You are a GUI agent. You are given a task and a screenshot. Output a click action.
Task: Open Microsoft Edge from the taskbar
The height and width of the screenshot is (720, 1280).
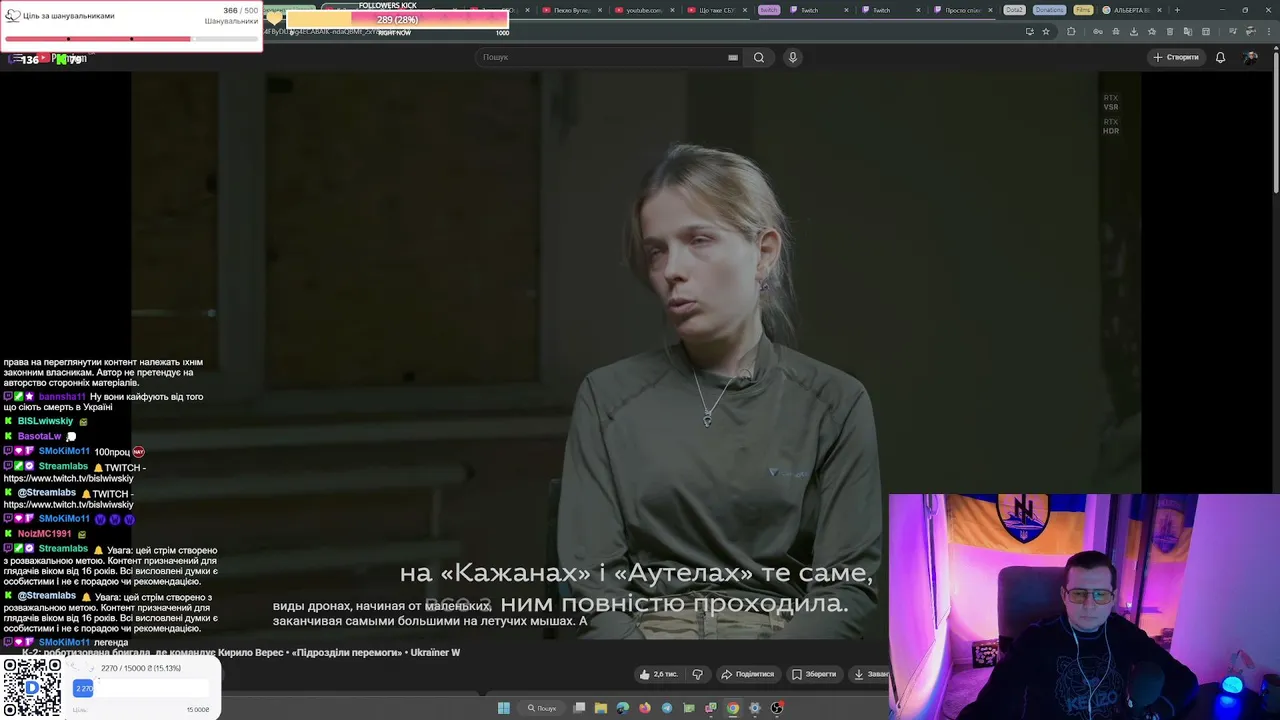click(x=623, y=708)
